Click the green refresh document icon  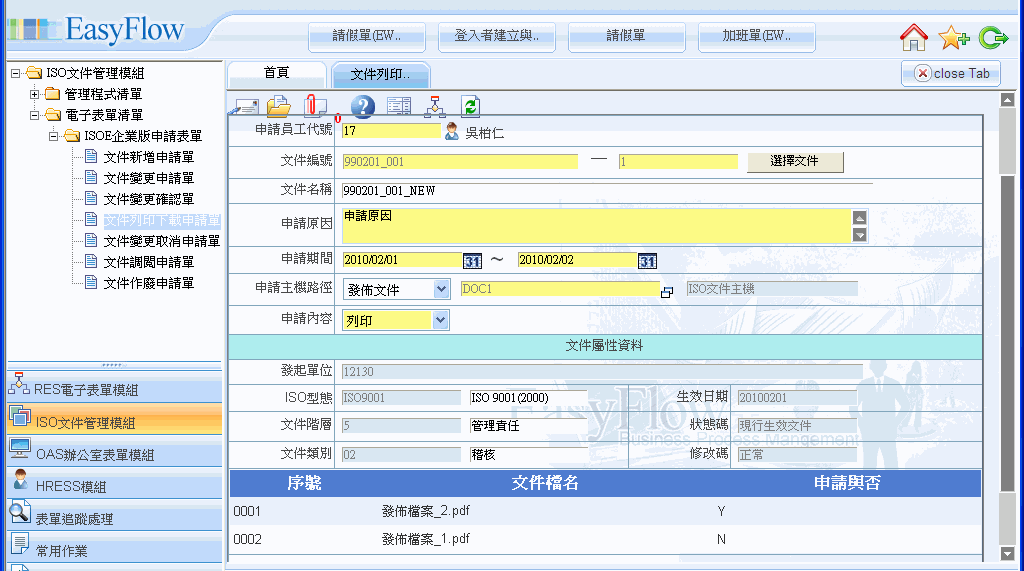470,106
